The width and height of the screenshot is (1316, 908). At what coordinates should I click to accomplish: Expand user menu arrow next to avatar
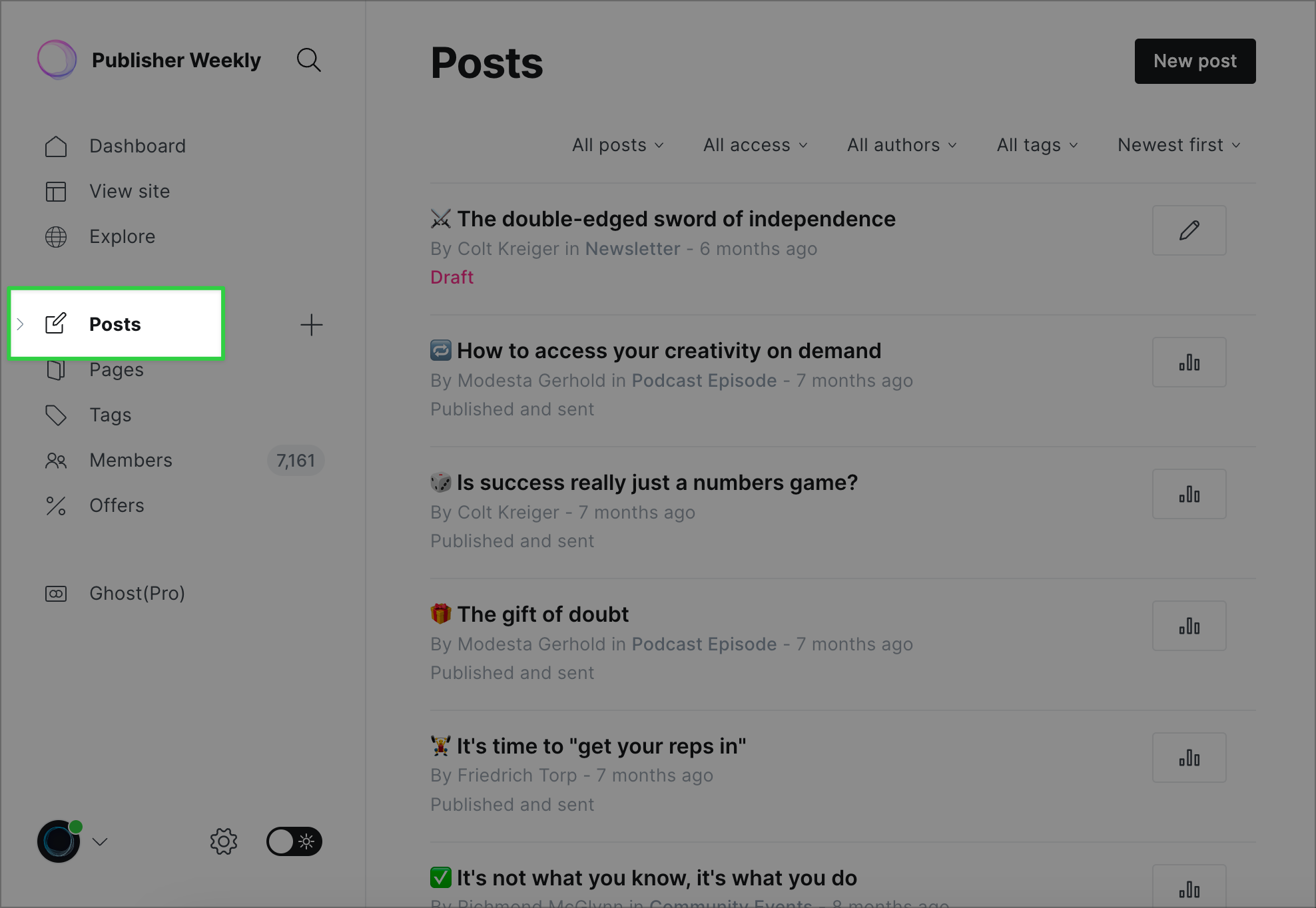click(x=100, y=842)
